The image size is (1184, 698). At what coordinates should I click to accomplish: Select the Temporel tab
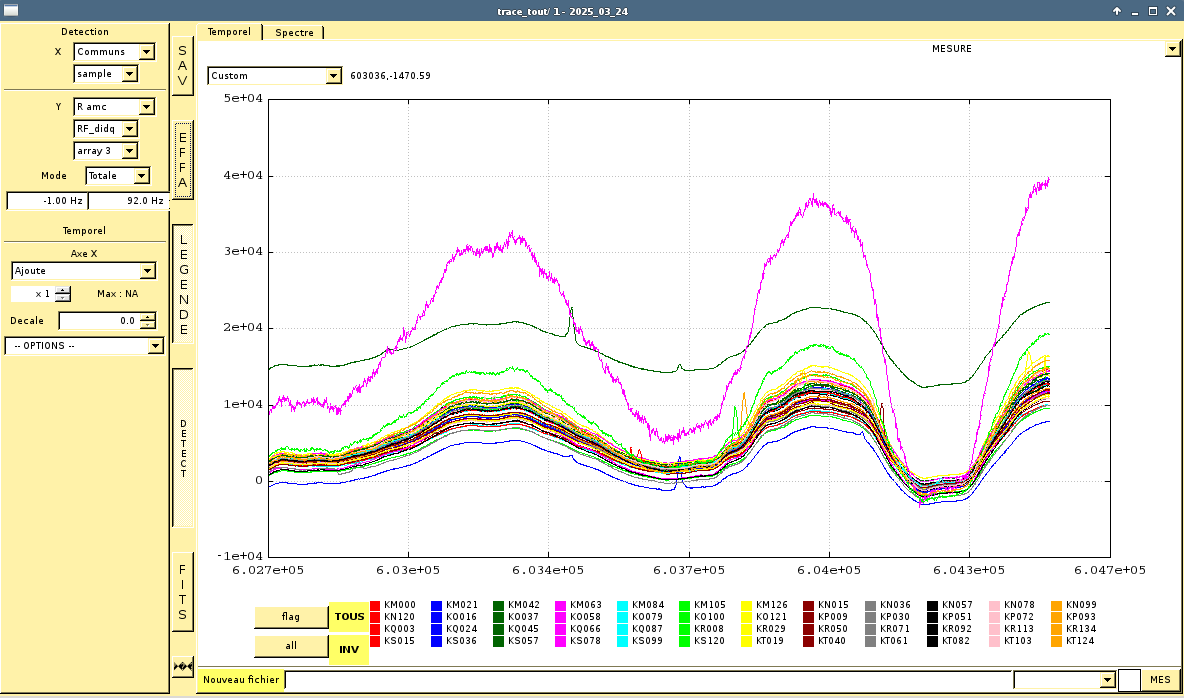[229, 32]
